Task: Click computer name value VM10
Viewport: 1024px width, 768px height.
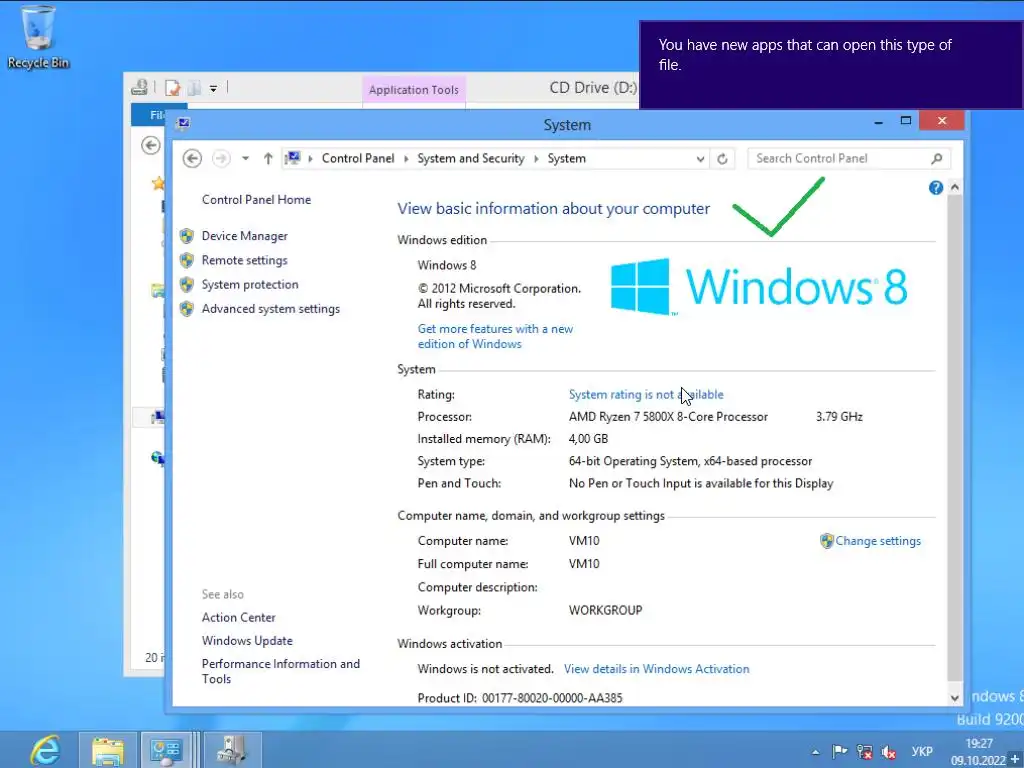Action: pyautogui.click(x=584, y=541)
